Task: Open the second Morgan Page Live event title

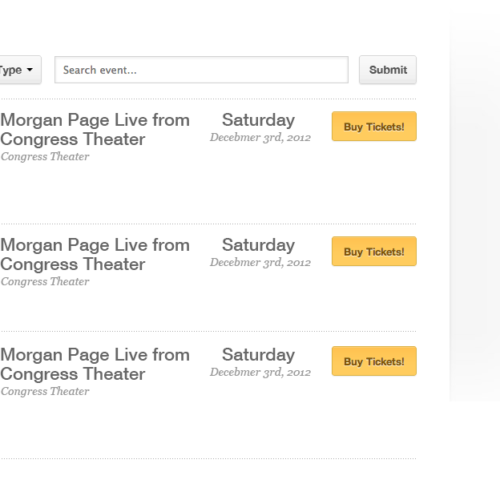Action: click(95, 255)
